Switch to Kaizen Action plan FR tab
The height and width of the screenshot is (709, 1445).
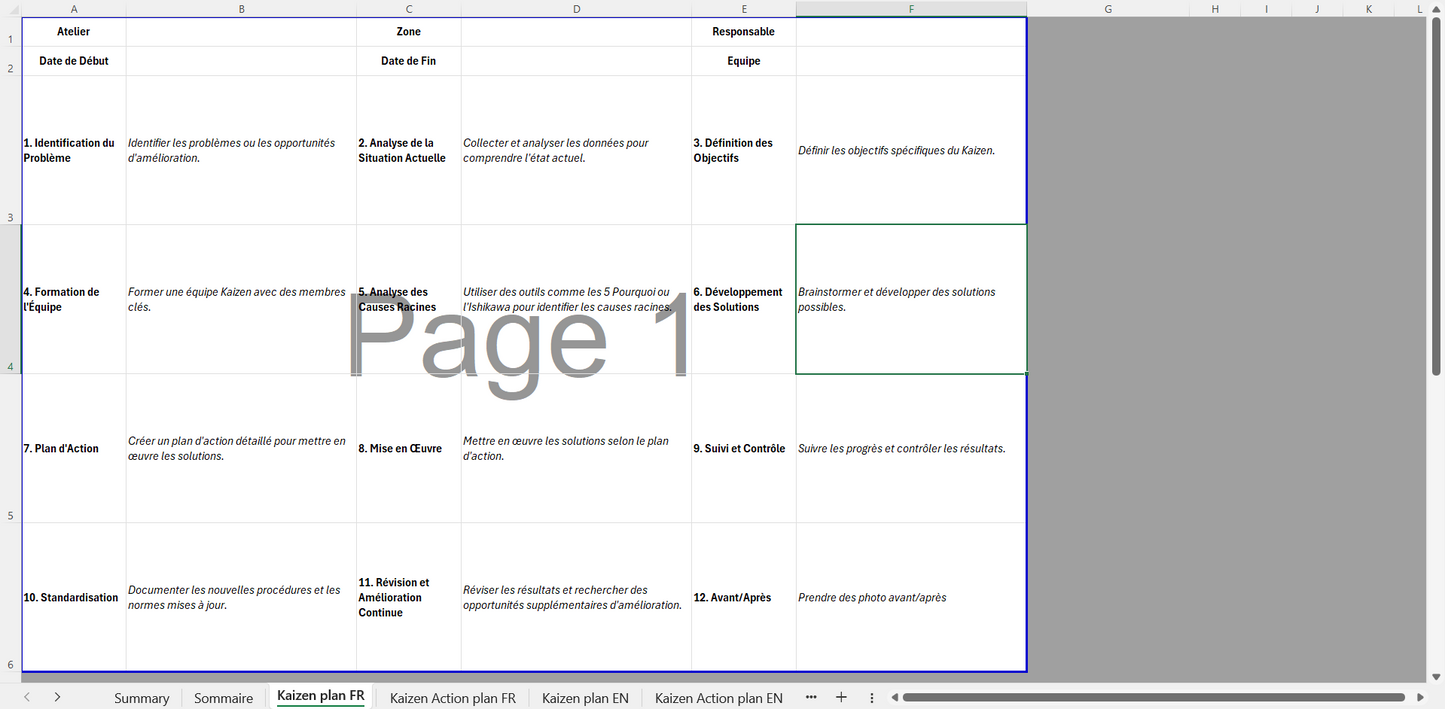[452, 698]
